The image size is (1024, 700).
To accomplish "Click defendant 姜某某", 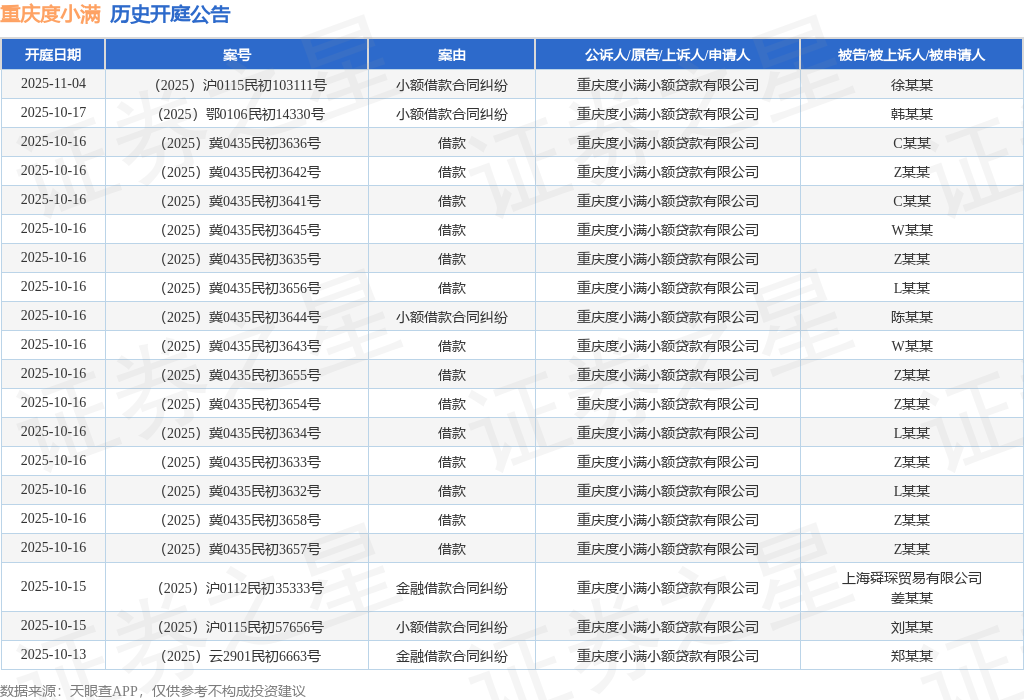I will (912, 598).
